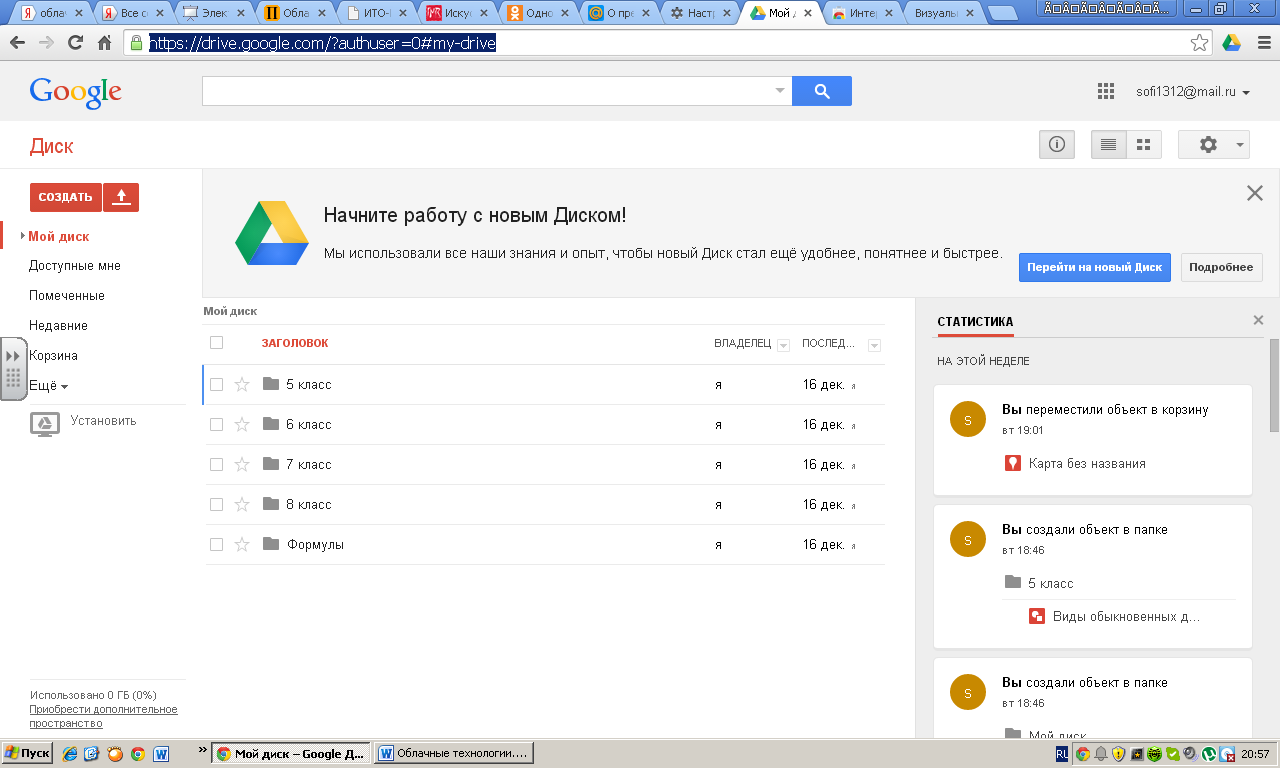Viewport: 1280px width, 768px height.
Task: Star the 8 класс folder
Action: tap(241, 504)
